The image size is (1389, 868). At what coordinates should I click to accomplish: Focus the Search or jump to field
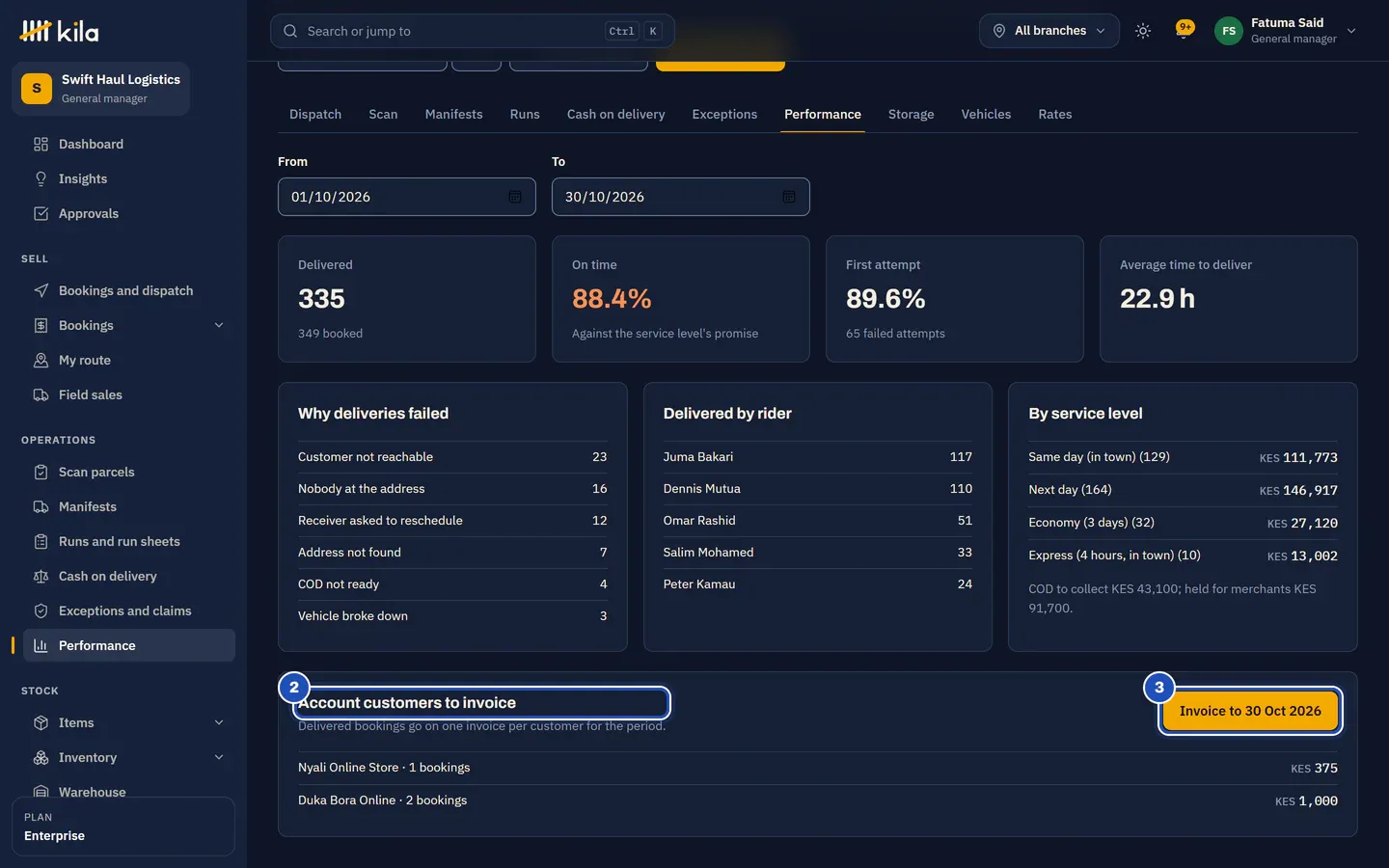472,31
